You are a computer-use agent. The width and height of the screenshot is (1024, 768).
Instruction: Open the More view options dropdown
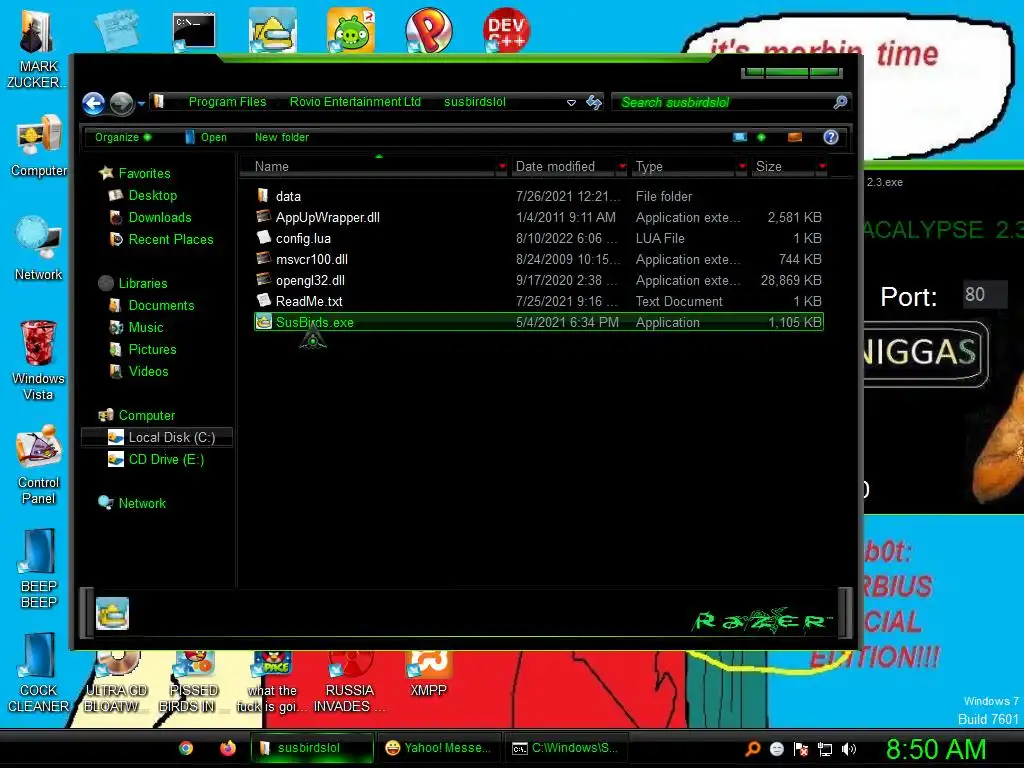pyautogui.click(x=761, y=137)
